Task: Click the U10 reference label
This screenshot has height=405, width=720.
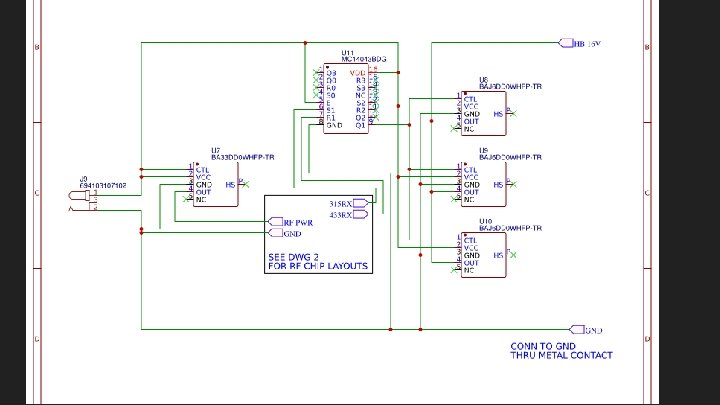Action: (485, 221)
